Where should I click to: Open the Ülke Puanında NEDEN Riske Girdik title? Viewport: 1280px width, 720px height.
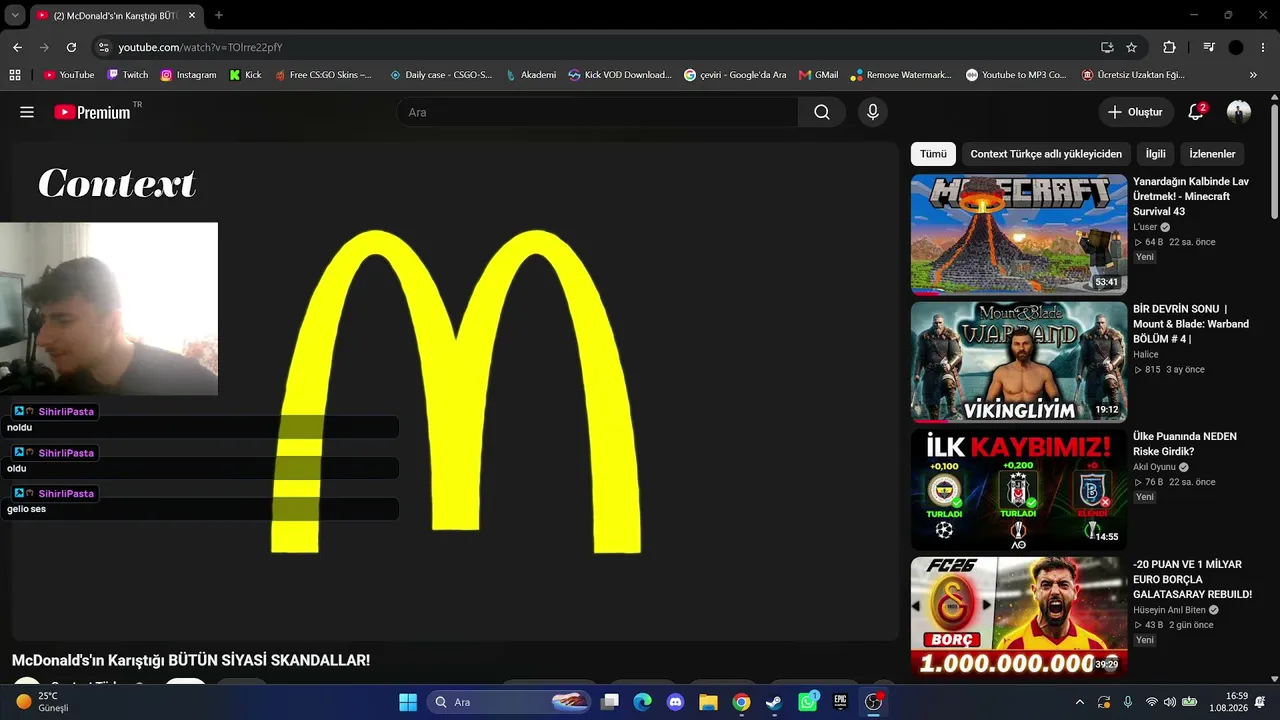1185,444
